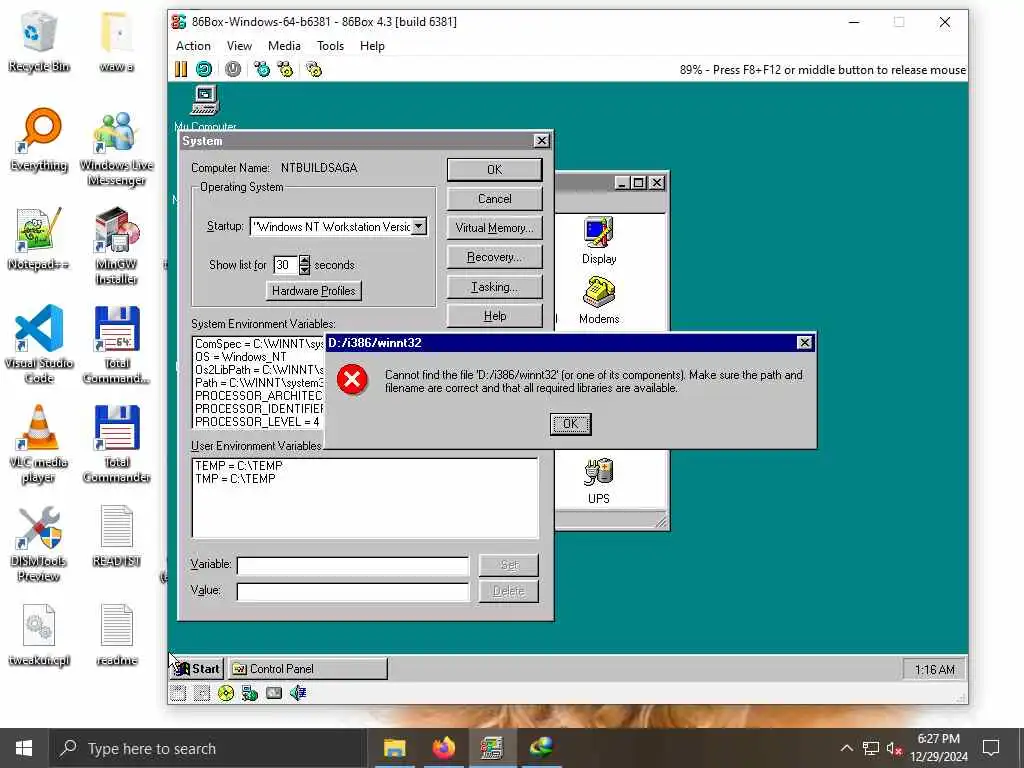The width and height of the screenshot is (1024, 768).
Task: Launch Everything search shortcut
Action: [39, 140]
